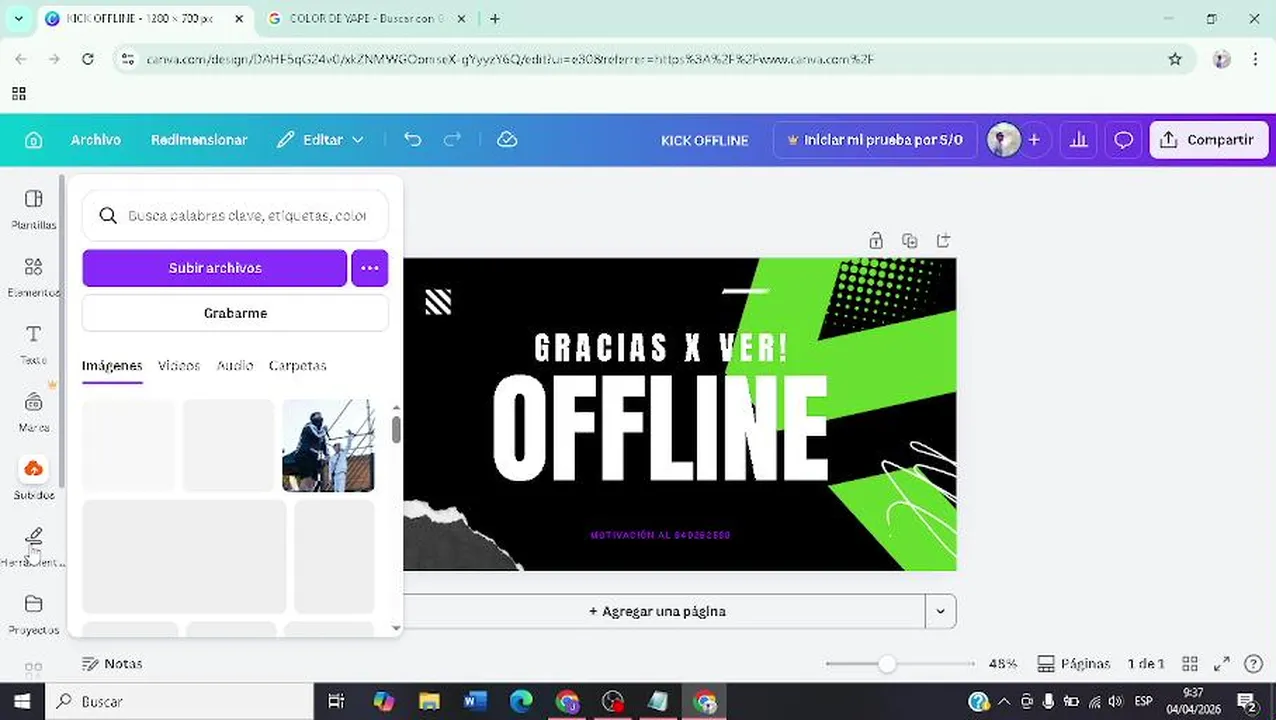Select the striped logo on the canvas

[438, 302]
